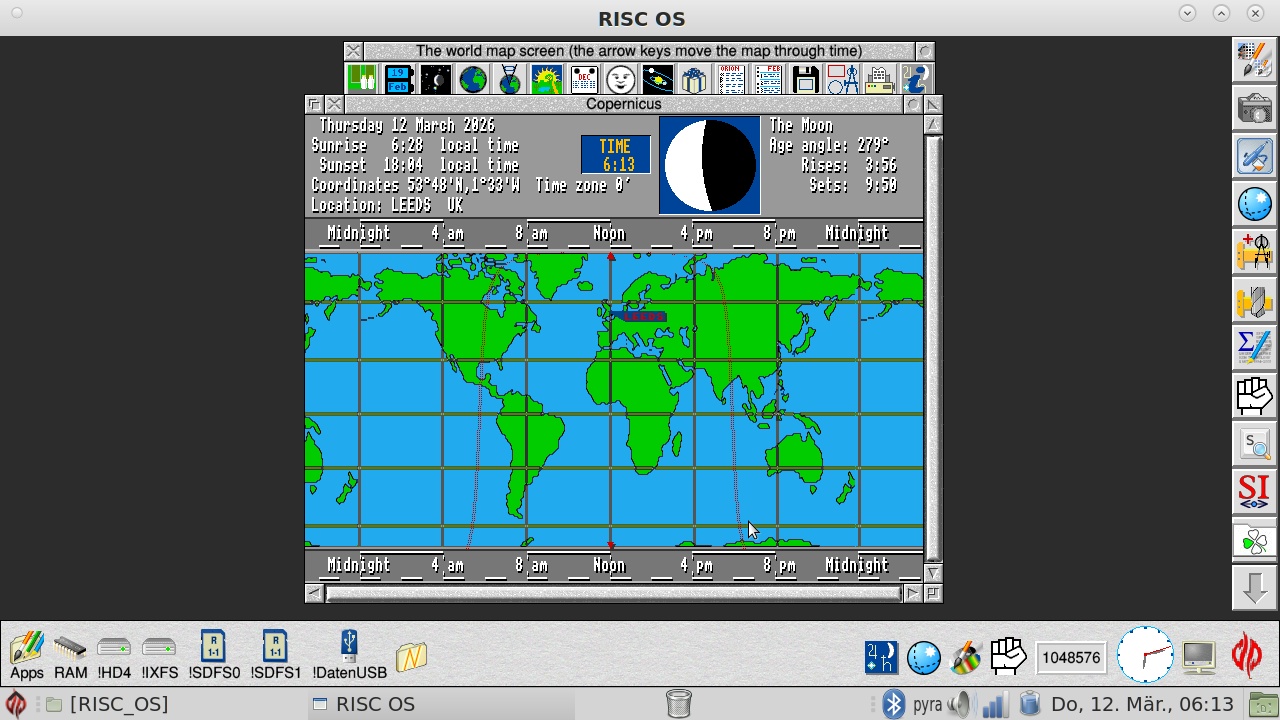Image resolution: width=1280 pixels, height=720 pixels.
Task: Click the night sky moon and stars icon
Action: (x=436, y=79)
